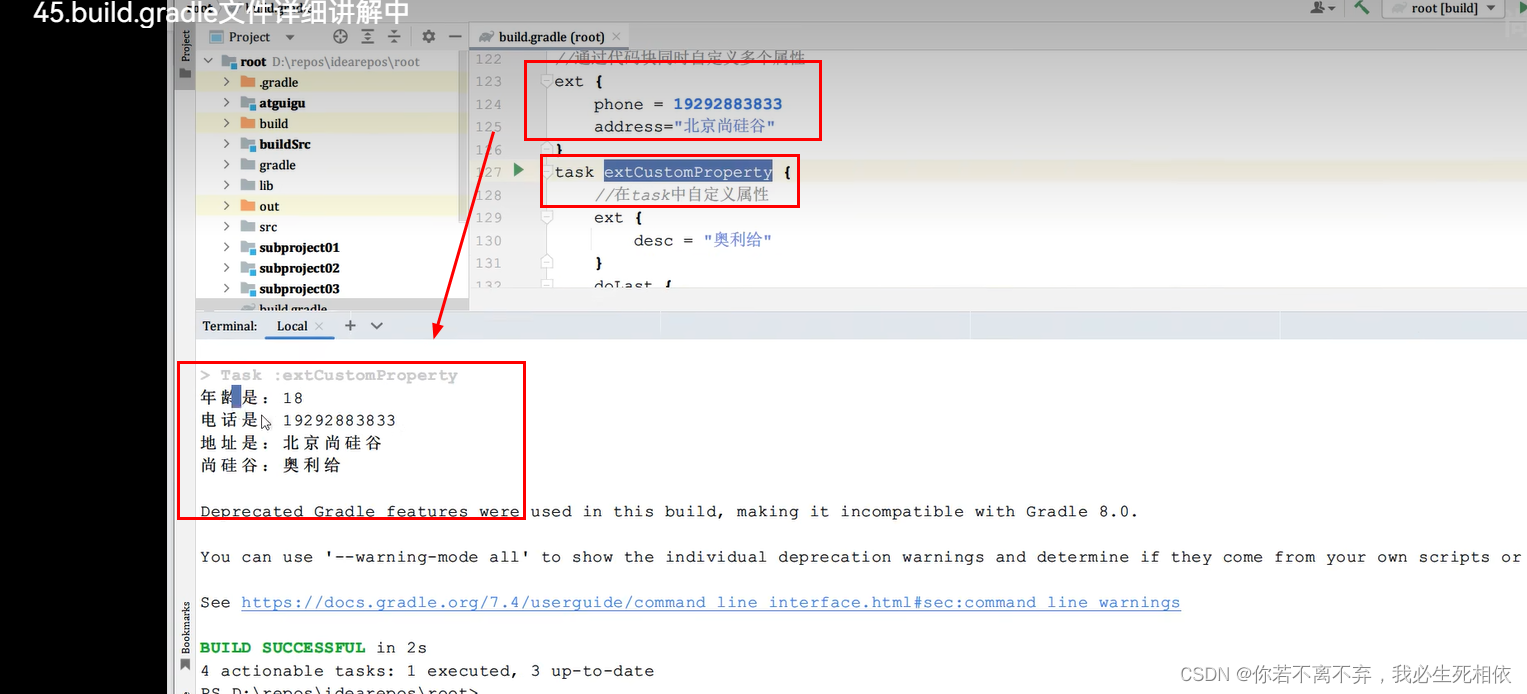Hide the Project panel with the minus icon
Viewport: 1527px width, 694px height.
click(x=454, y=37)
